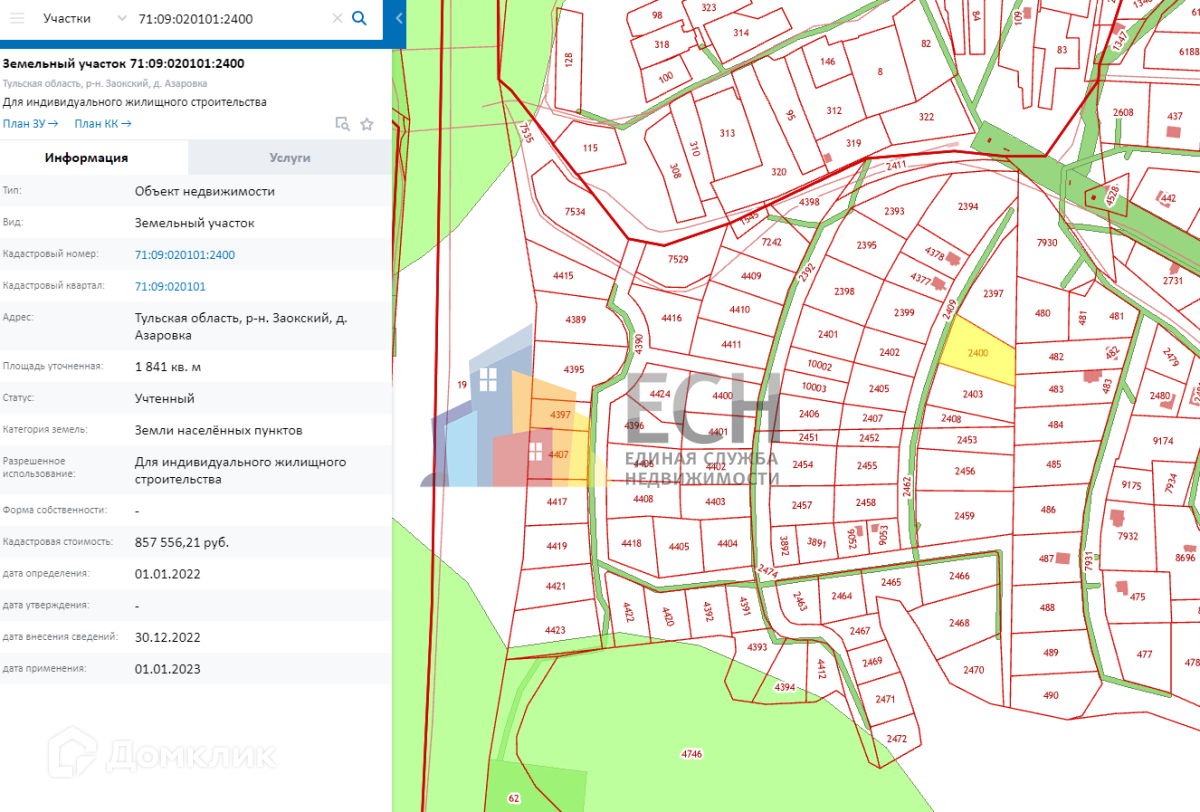
Task: Click the zoom-to-object icon
Action: (342, 124)
